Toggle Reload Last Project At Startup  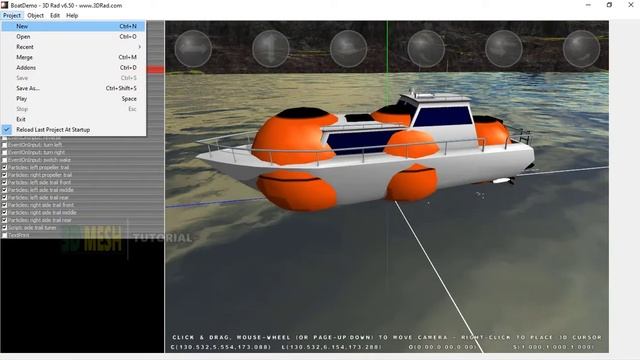pyautogui.click(x=73, y=130)
